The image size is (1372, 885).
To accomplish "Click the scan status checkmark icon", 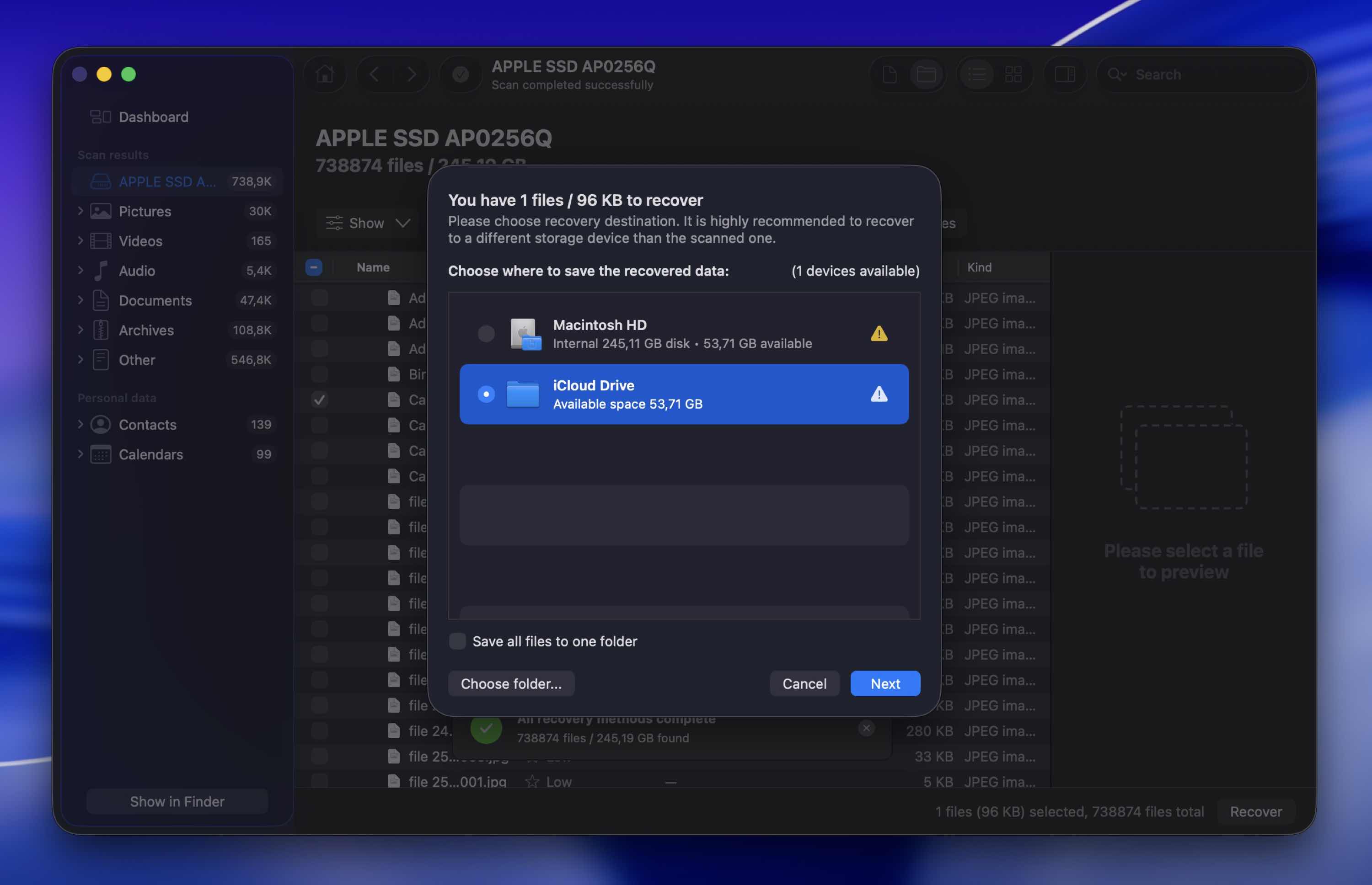I will pyautogui.click(x=461, y=74).
